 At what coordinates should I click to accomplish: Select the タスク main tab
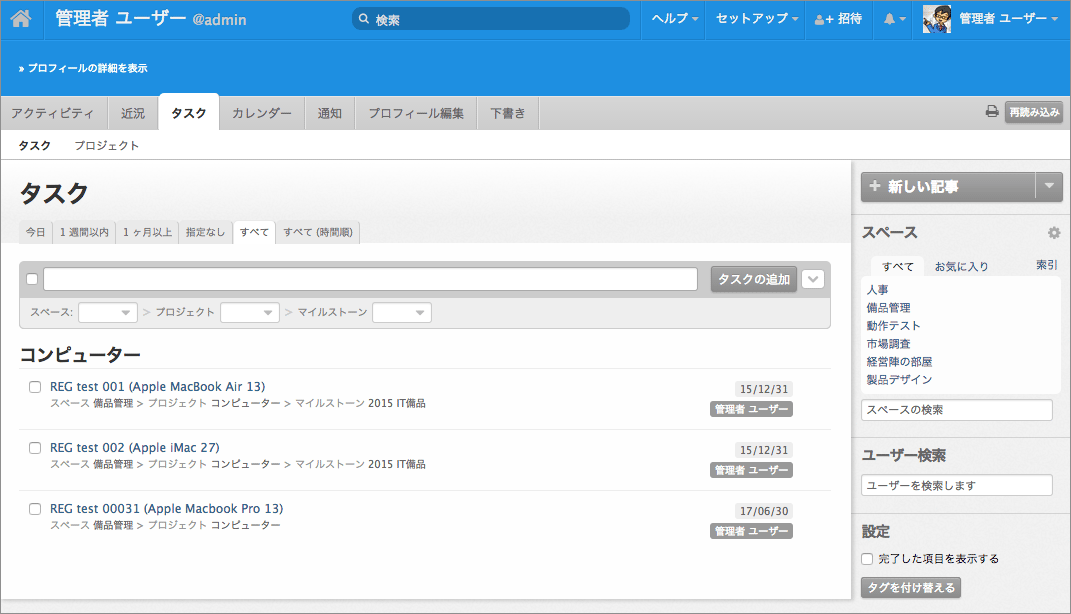coord(189,113)
